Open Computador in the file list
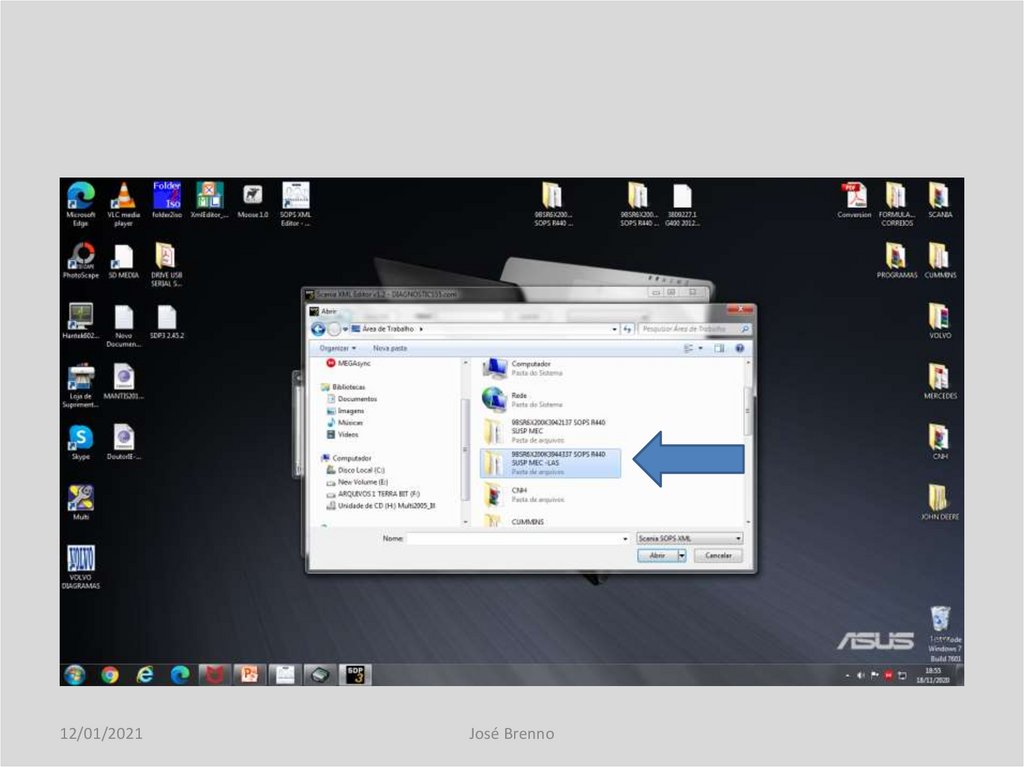Viewport: 1024px width, 767px height. tap(530, 368)
